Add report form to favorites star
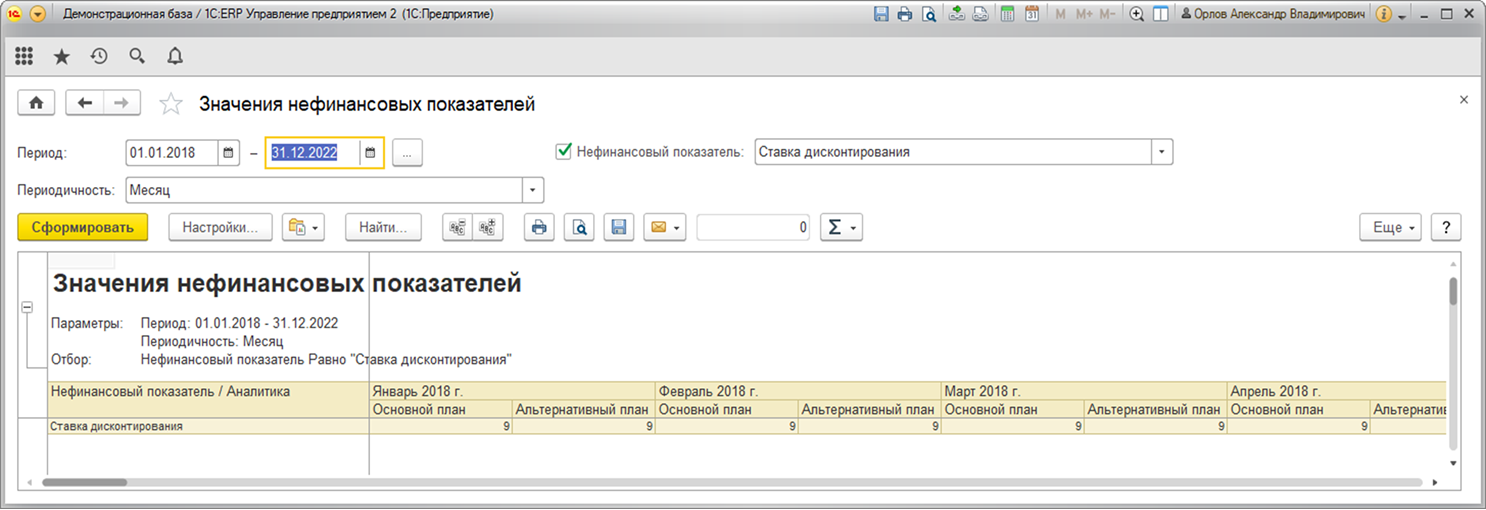 click(x=171, y=104)
